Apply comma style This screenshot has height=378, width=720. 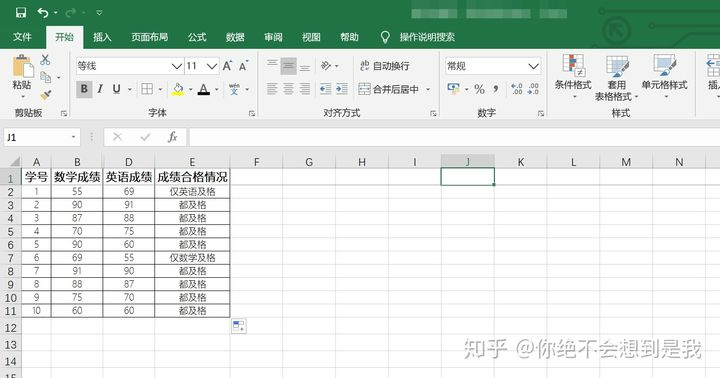pyautogui.click(x=496, y=88)
